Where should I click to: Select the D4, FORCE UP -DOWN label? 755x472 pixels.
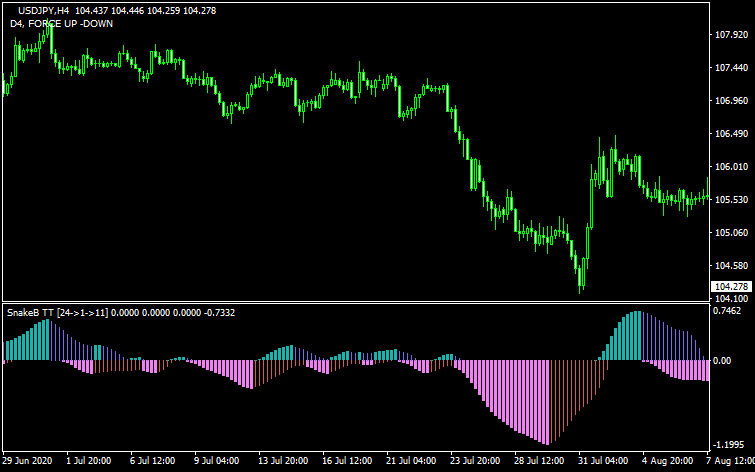(x=61, y=24)
